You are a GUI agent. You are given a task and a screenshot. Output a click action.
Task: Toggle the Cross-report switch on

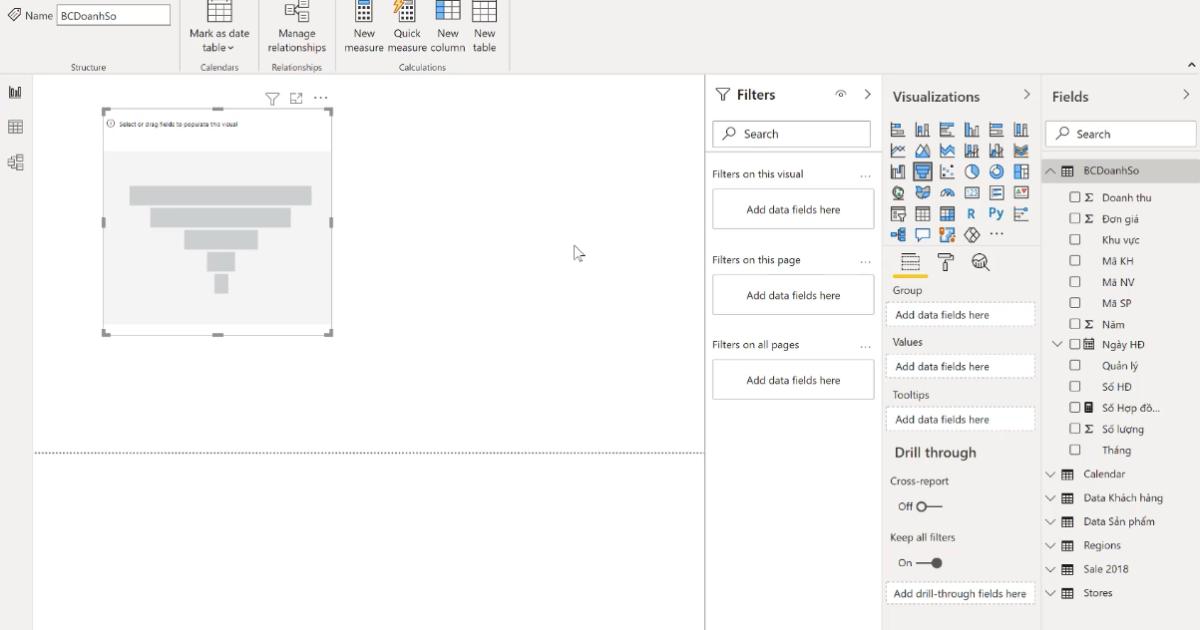coord(928,506)
